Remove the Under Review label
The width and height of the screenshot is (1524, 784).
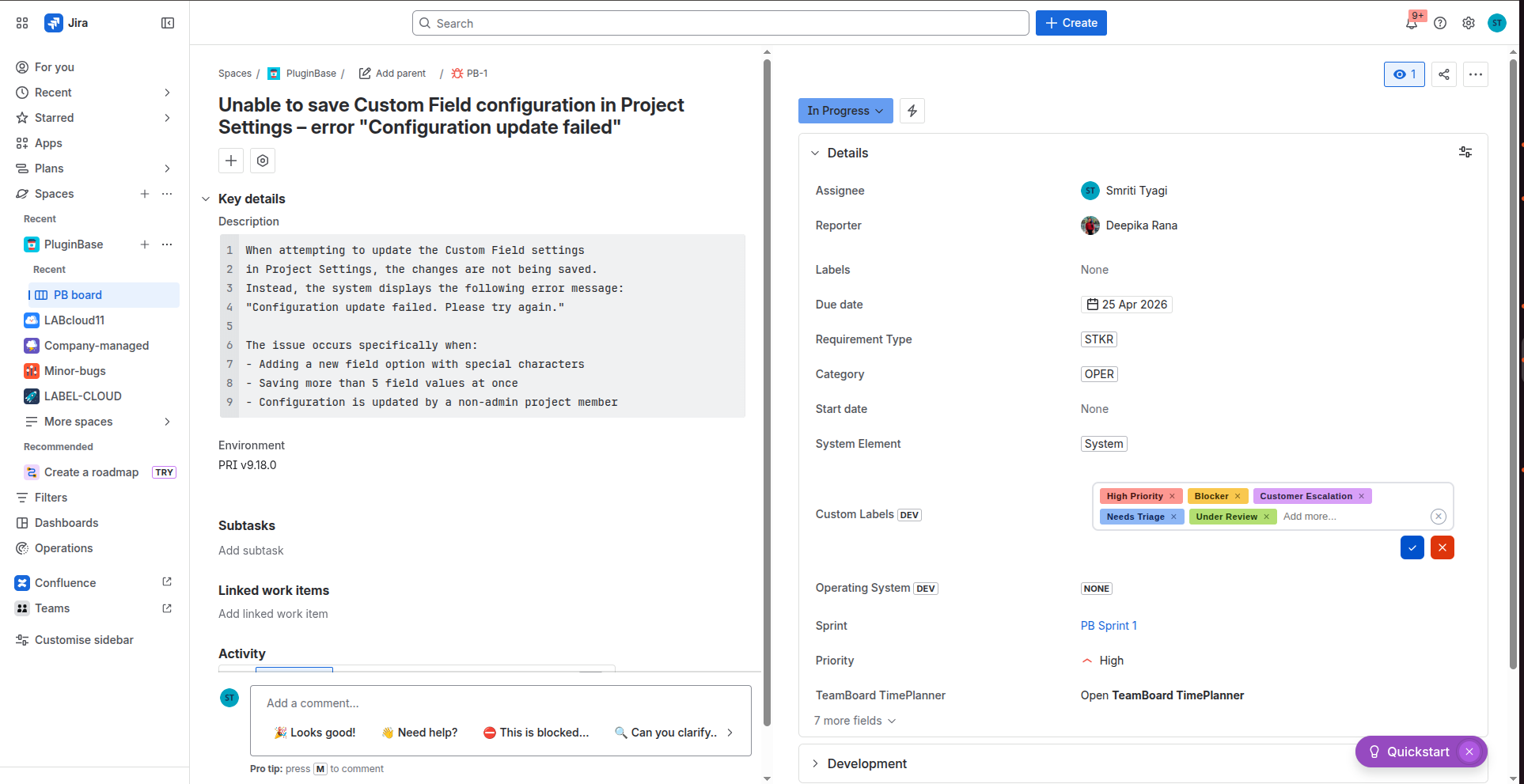1266,517
